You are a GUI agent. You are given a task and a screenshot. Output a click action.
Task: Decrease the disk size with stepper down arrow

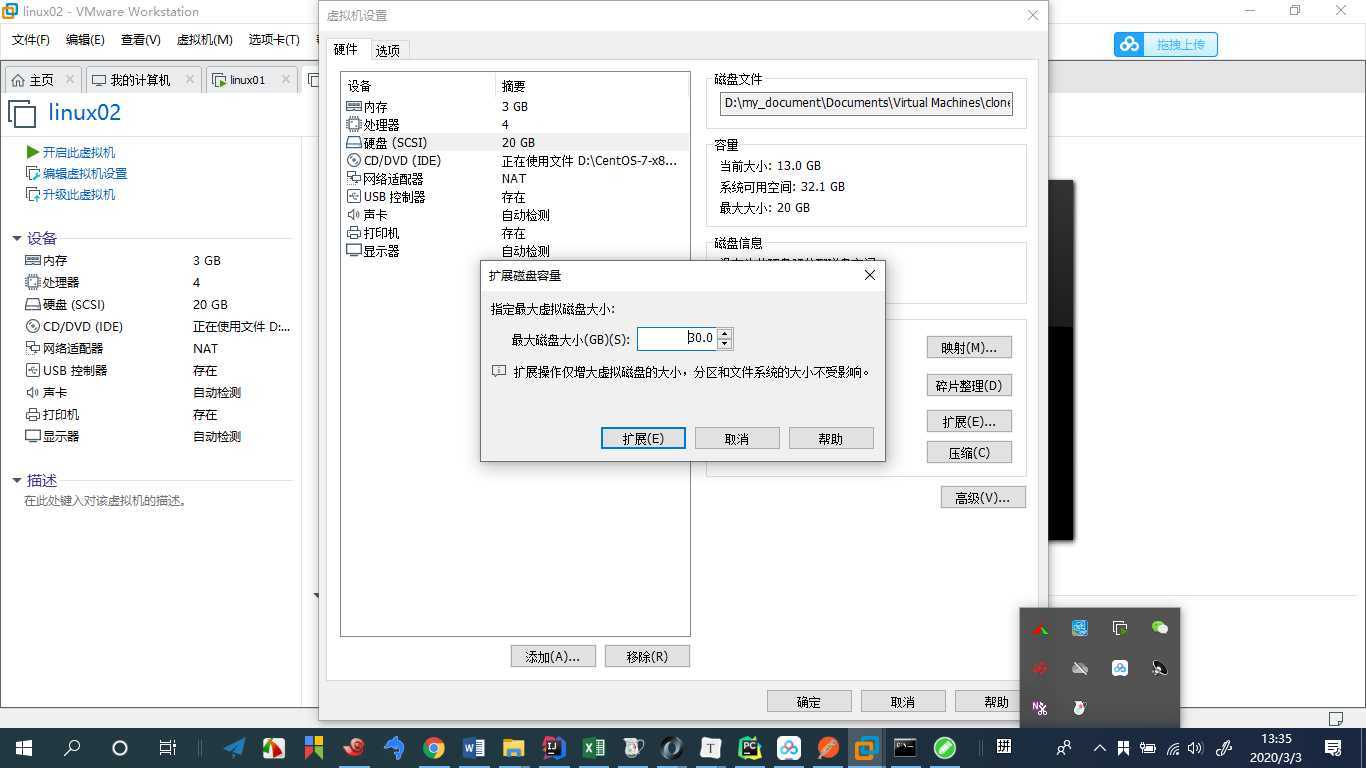(x=725, y=344)
